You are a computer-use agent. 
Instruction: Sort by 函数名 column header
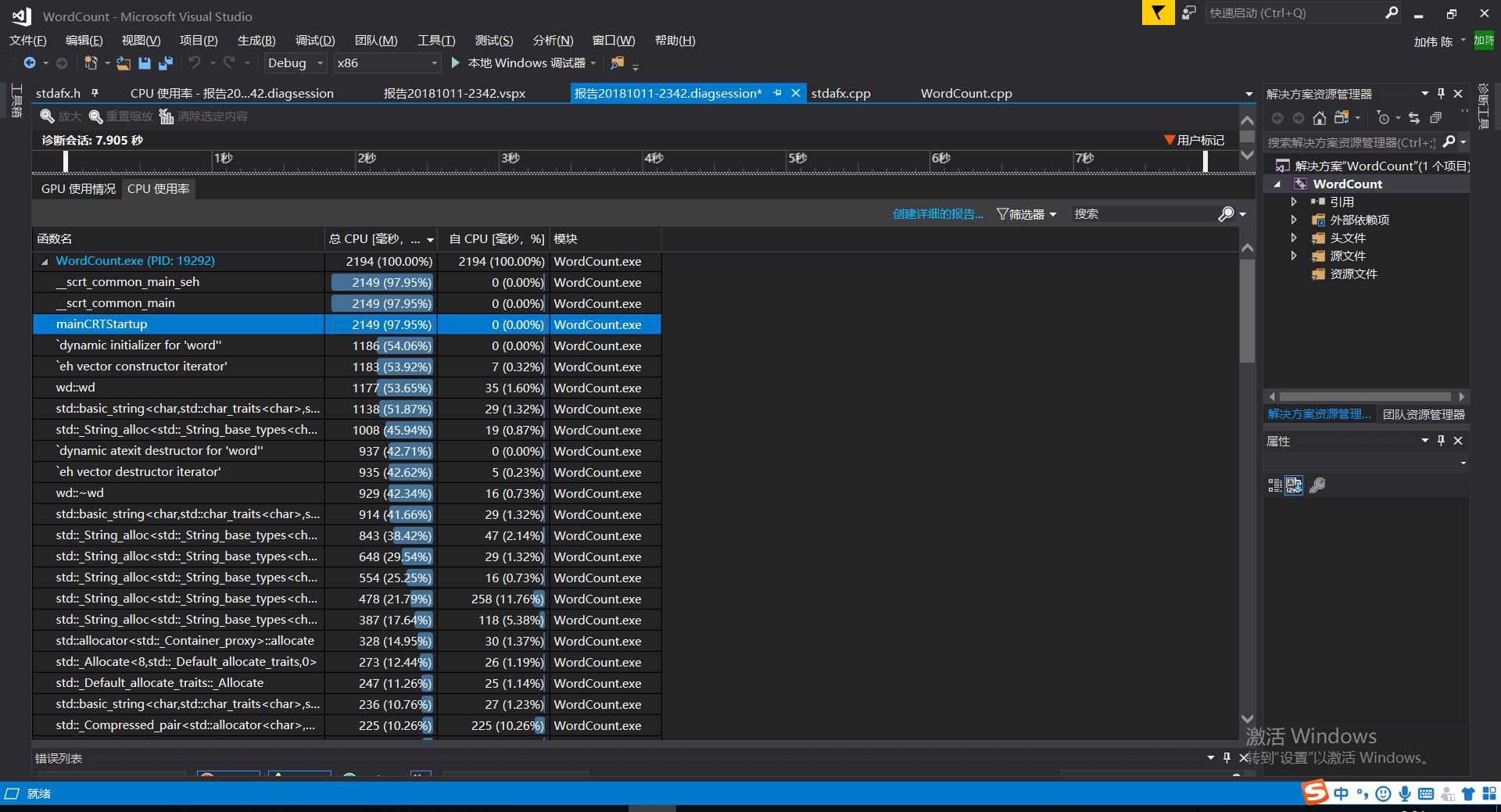point(178,239)
